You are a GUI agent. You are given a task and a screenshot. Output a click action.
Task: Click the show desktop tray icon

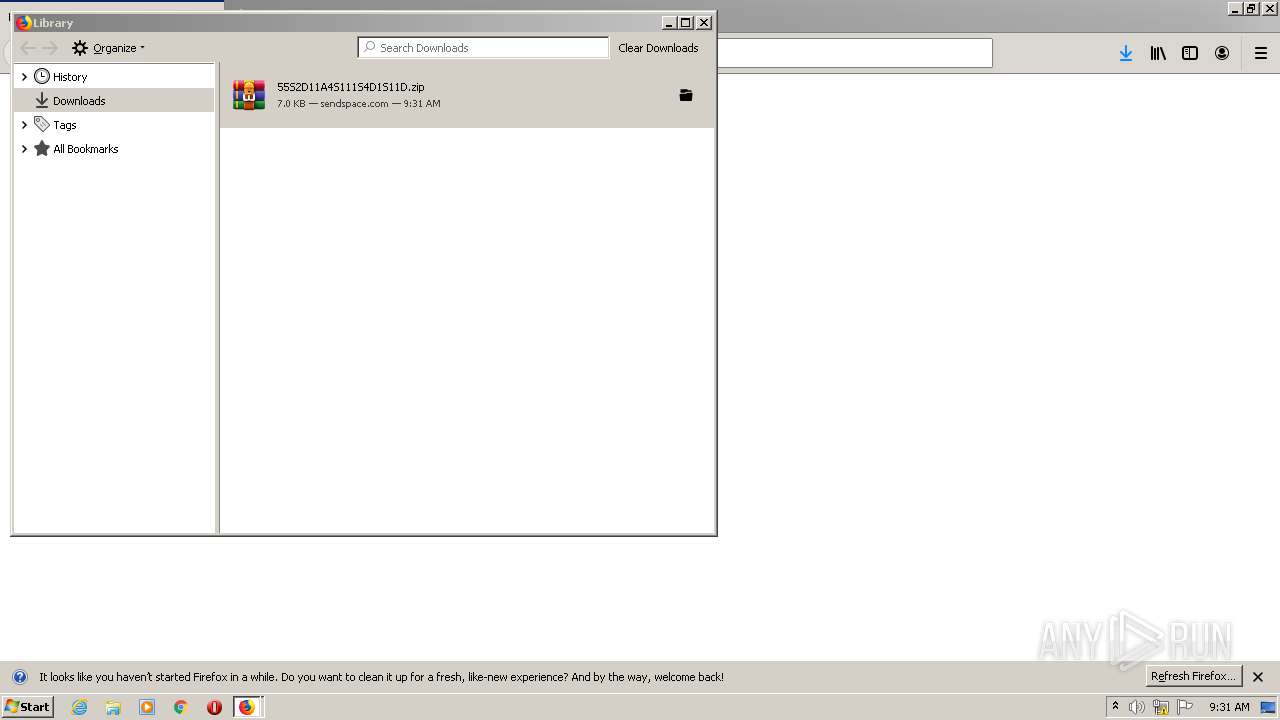point(1268,707)
